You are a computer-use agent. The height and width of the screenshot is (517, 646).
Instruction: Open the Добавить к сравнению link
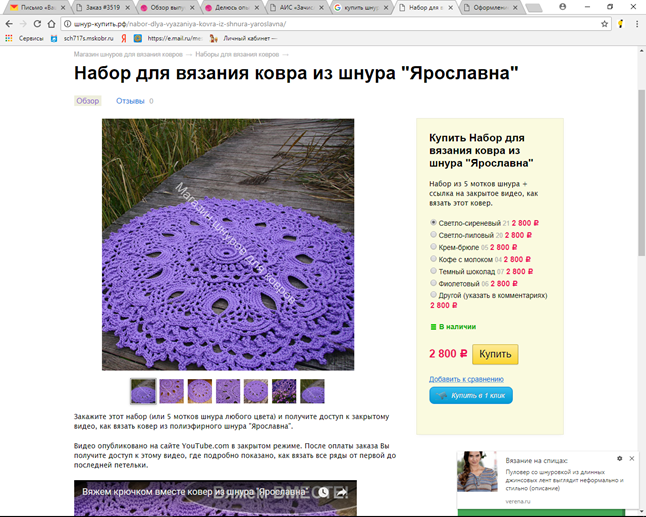click(x=466, y=379)
